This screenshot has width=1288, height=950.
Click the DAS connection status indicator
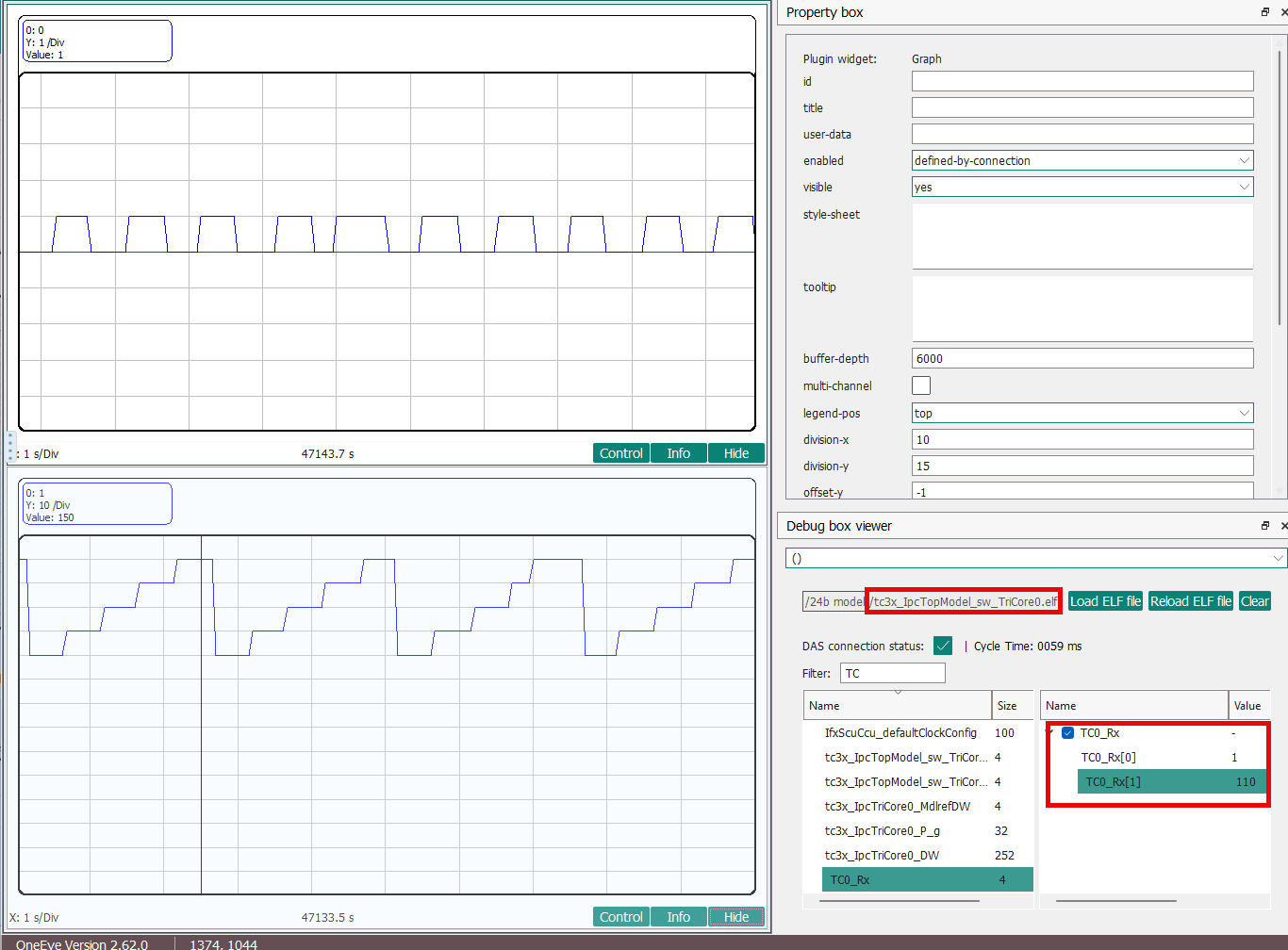click(942, 646)
